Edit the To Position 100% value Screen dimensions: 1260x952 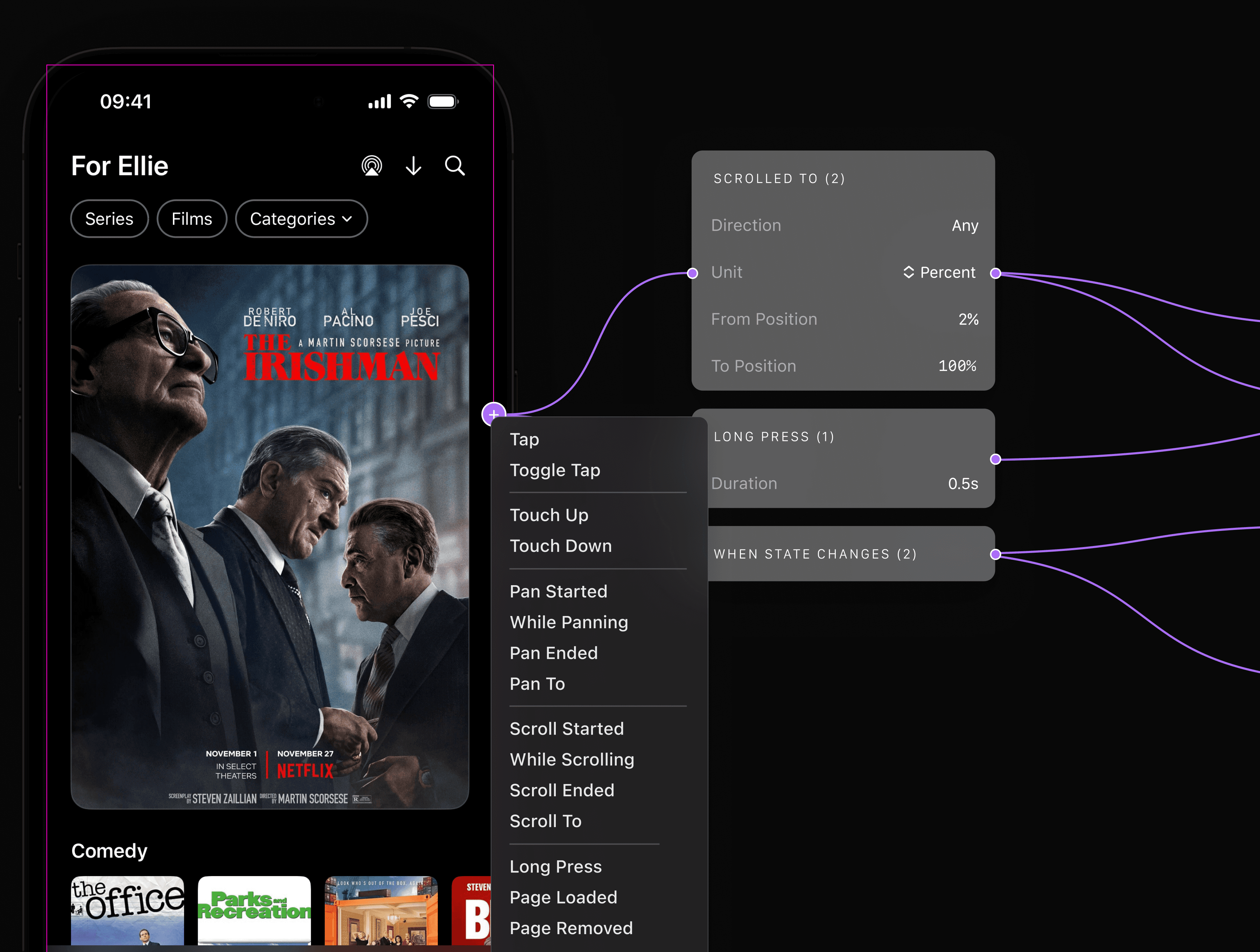(x=958, y=366)
